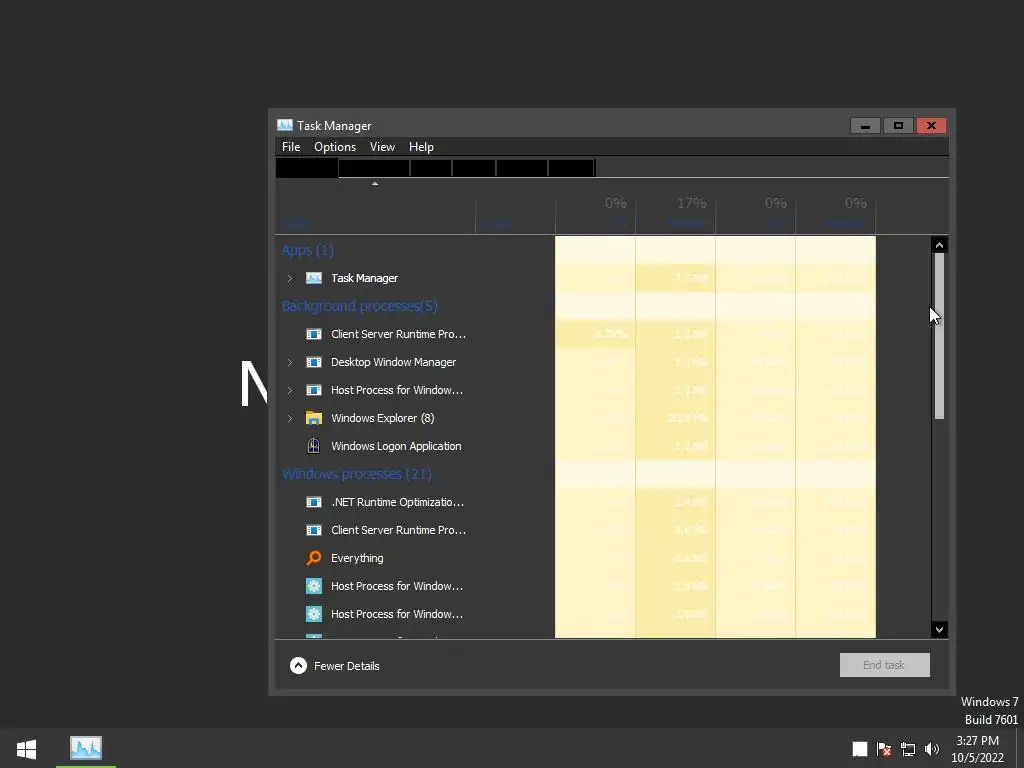
Task: Click the scrollbar down arrow
Action: [939, 630]
